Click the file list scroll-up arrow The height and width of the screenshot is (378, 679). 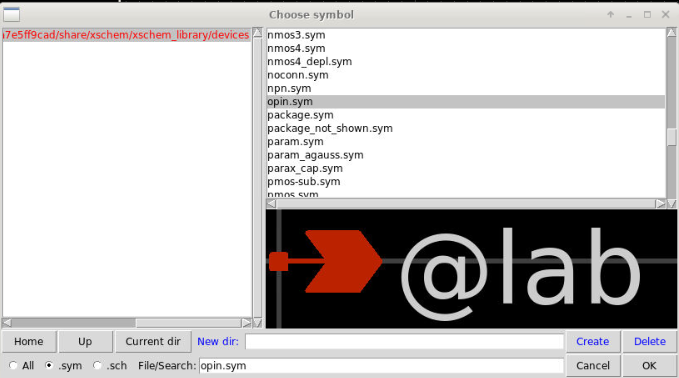point(672,33)
